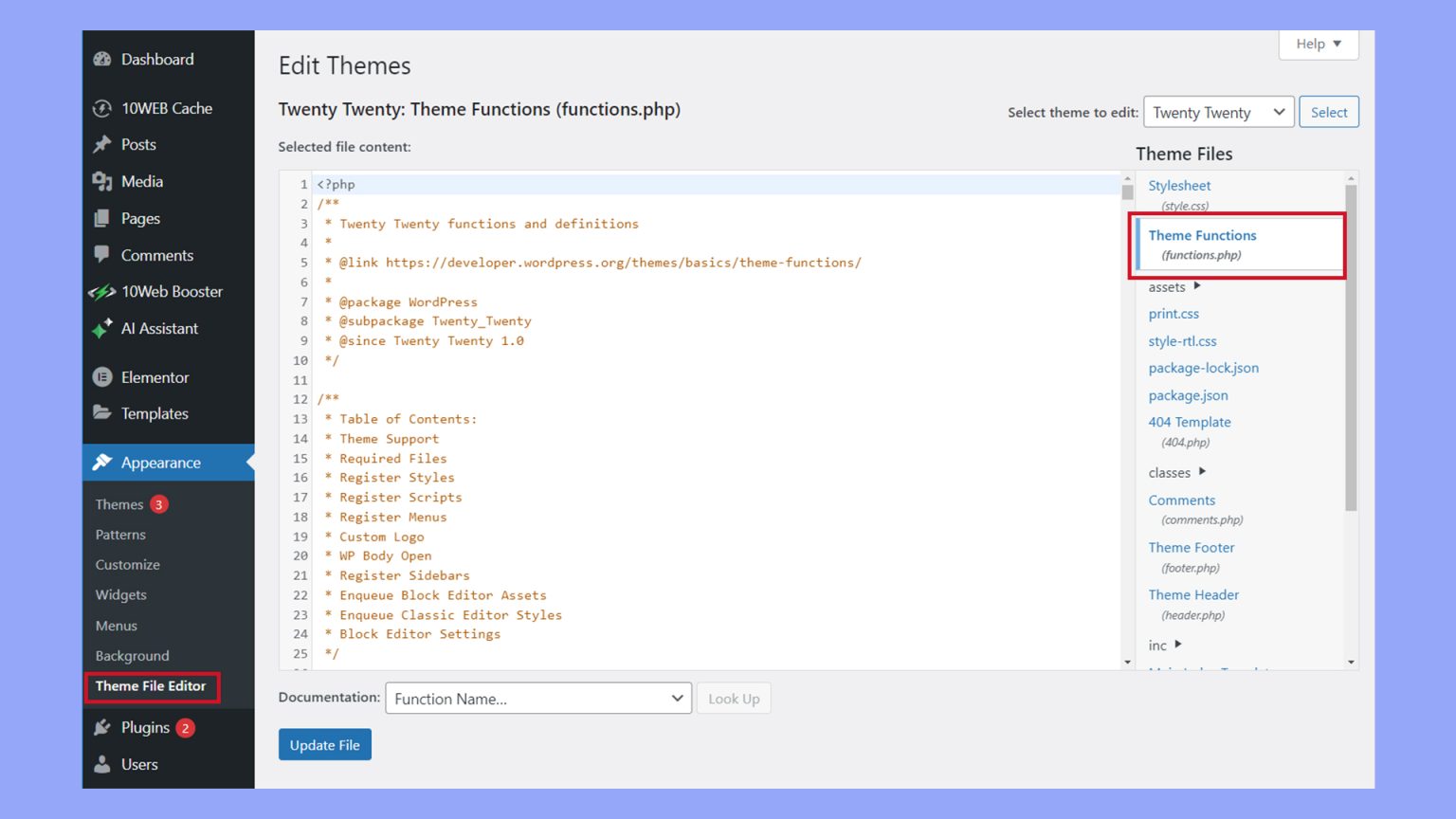The image size is (1456, 819).
Task: Click the Comments speech bubble icon
Action: [x=102, y=255]
